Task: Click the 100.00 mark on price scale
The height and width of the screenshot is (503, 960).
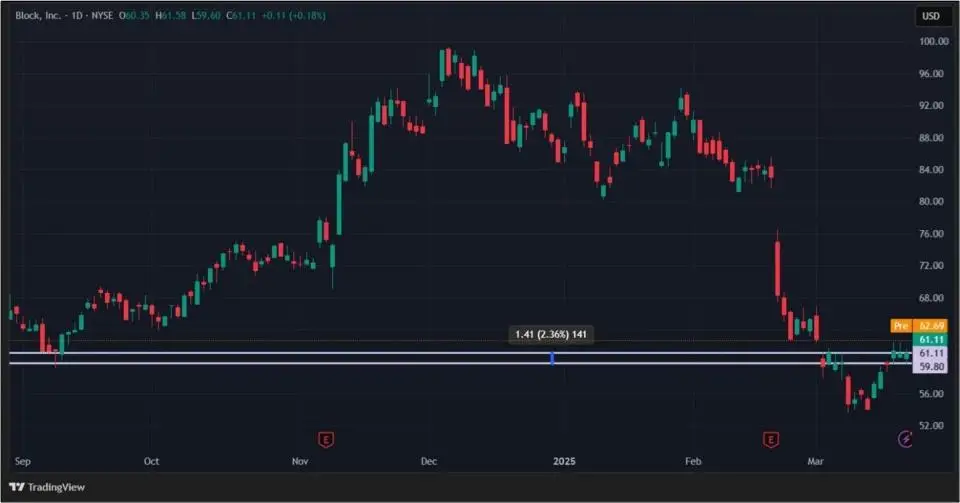Action: (932, 42)
